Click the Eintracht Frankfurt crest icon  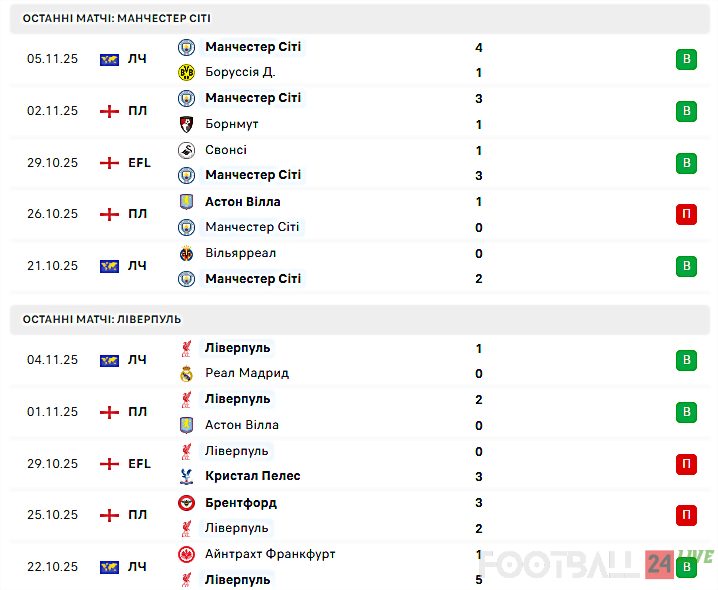(x=186, y=554)
